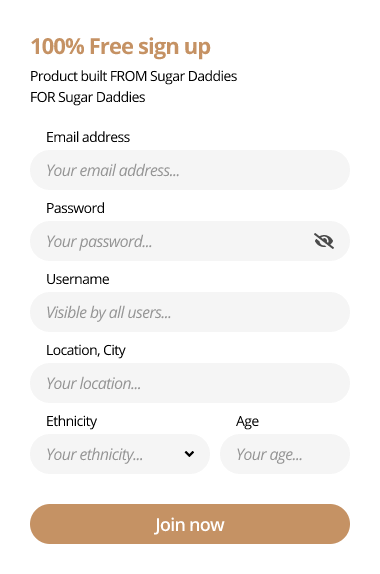The height and width of the screenshot is (574, 380).
Task: Focus the email address input field
Action: coord(190,170)
